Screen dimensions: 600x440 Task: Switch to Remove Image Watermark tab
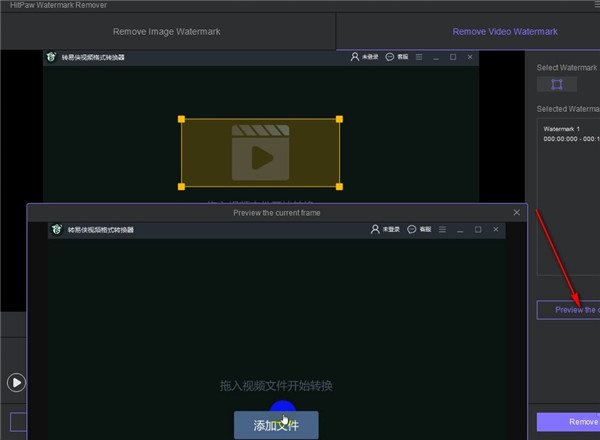(167, 32)
